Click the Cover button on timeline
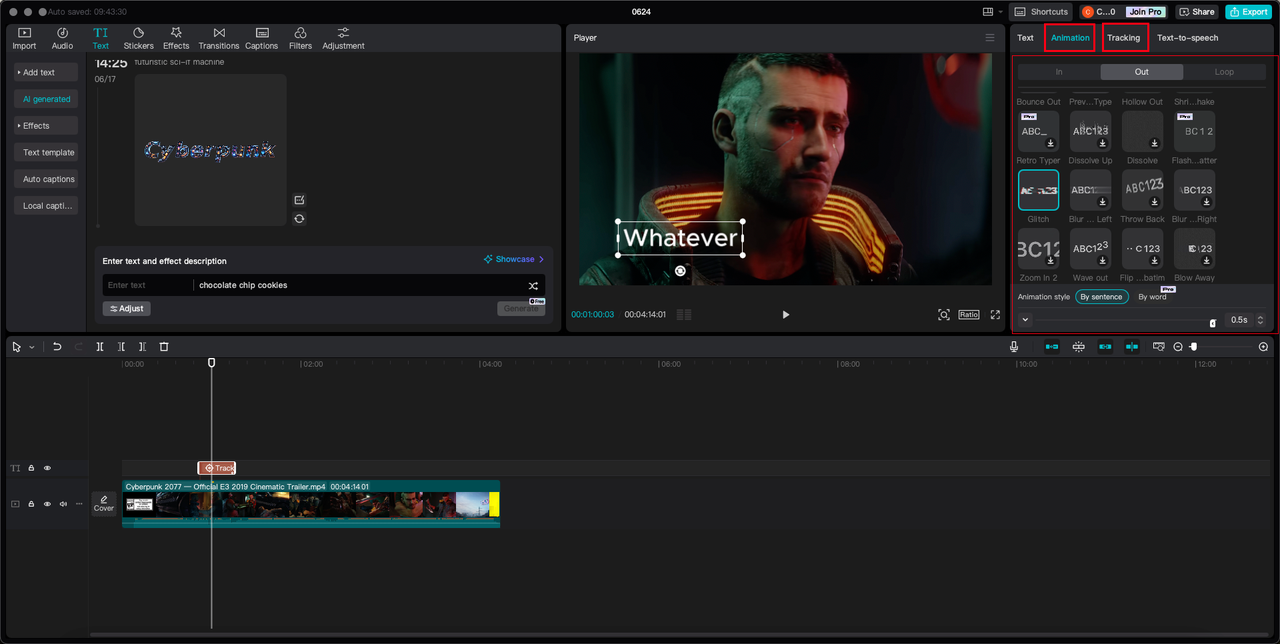 [104, 503]
